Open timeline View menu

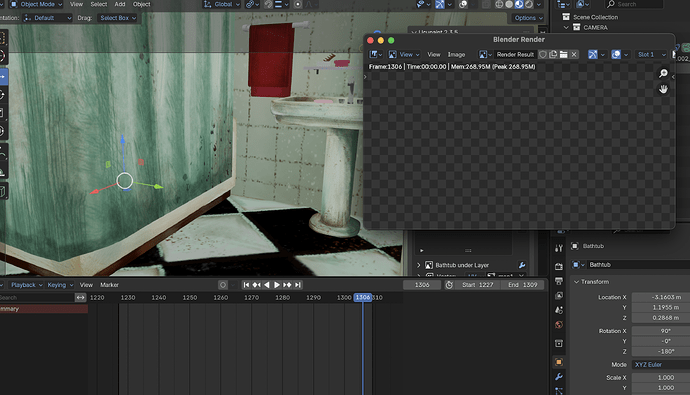pyautogui.click(x=86, y=285)
